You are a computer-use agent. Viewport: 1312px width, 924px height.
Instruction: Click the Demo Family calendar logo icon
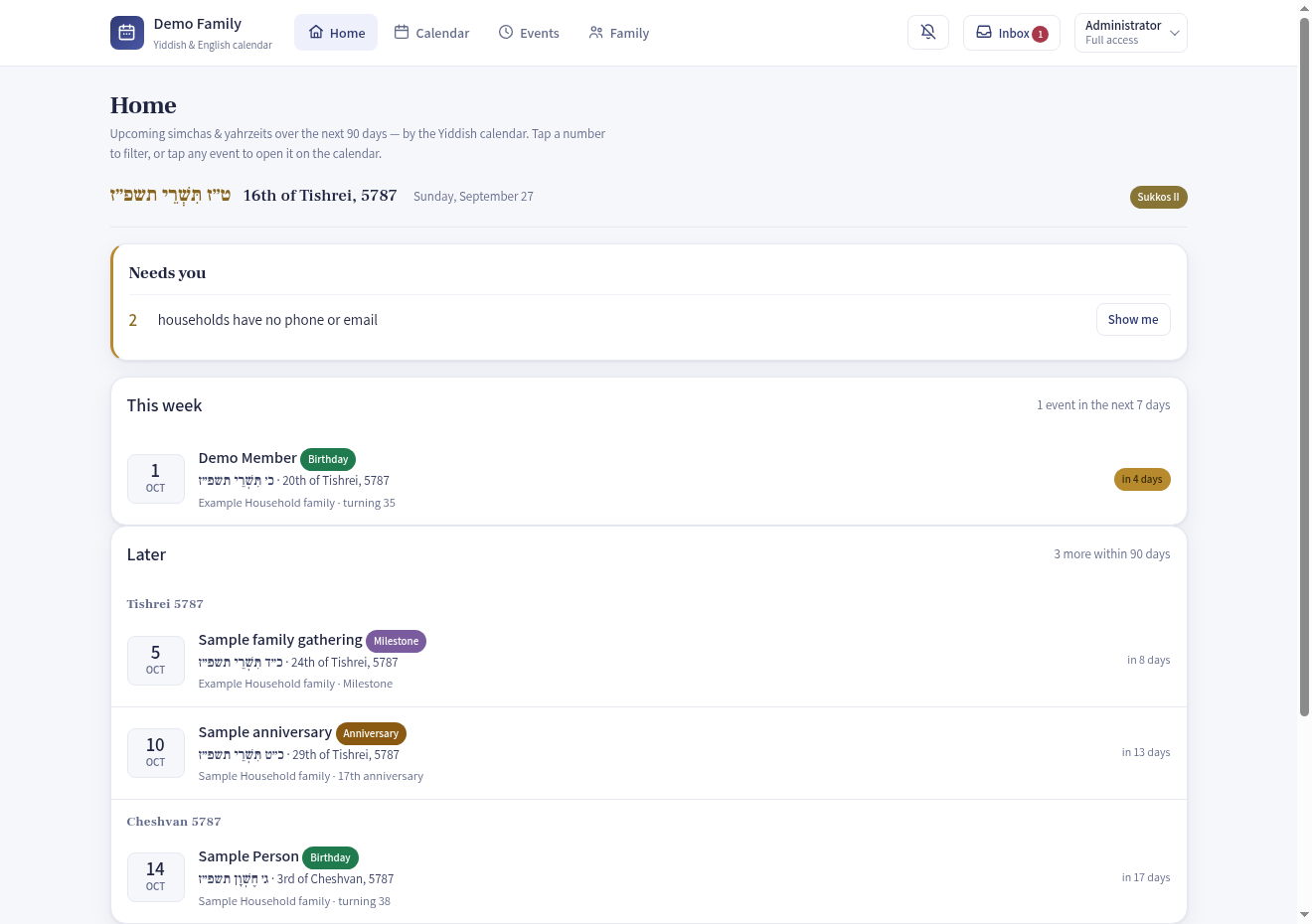[x=127, y=33]
